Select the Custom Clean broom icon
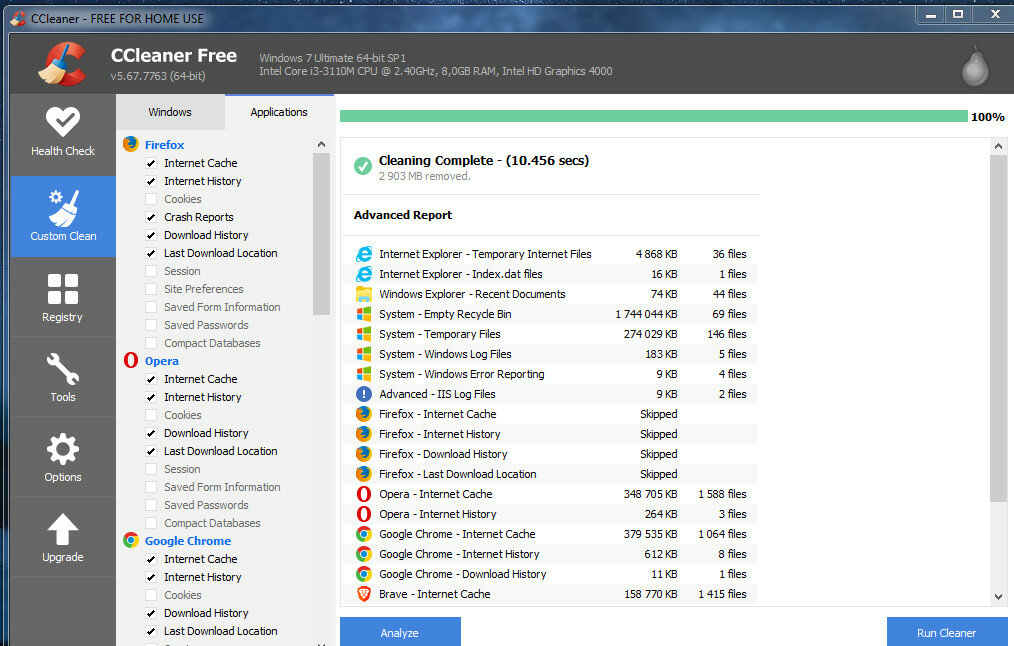 click(63, 208)
